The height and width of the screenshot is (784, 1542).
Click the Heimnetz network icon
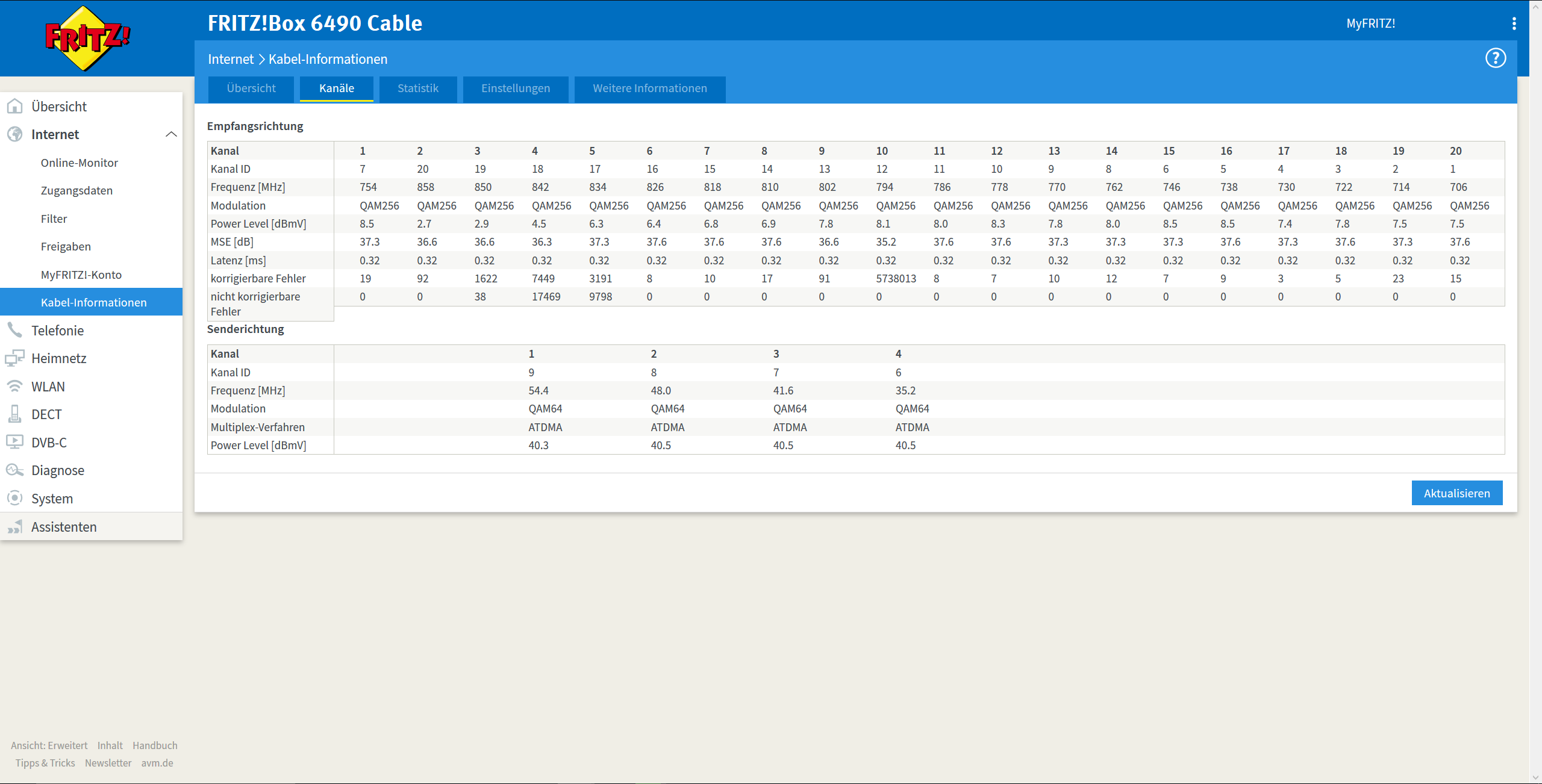(x=14, y=358)
